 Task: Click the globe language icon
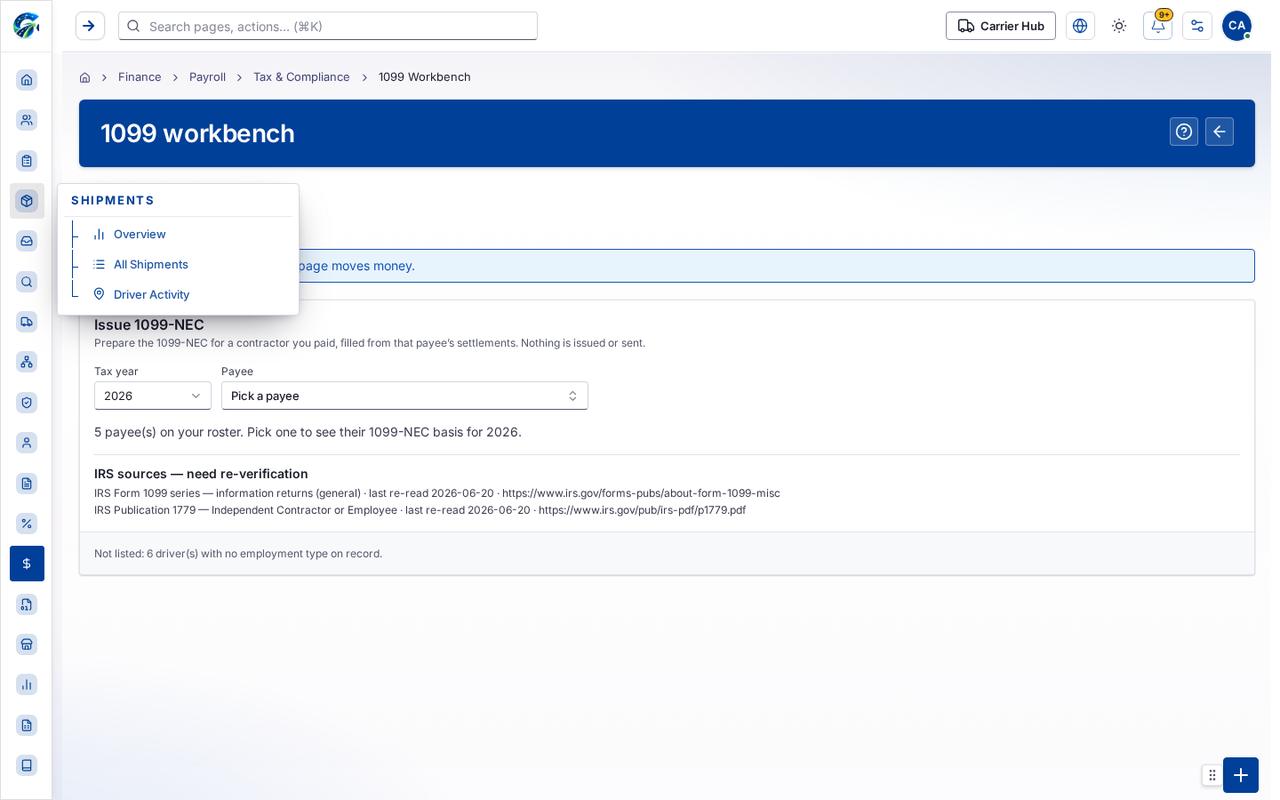(1080, 26)
